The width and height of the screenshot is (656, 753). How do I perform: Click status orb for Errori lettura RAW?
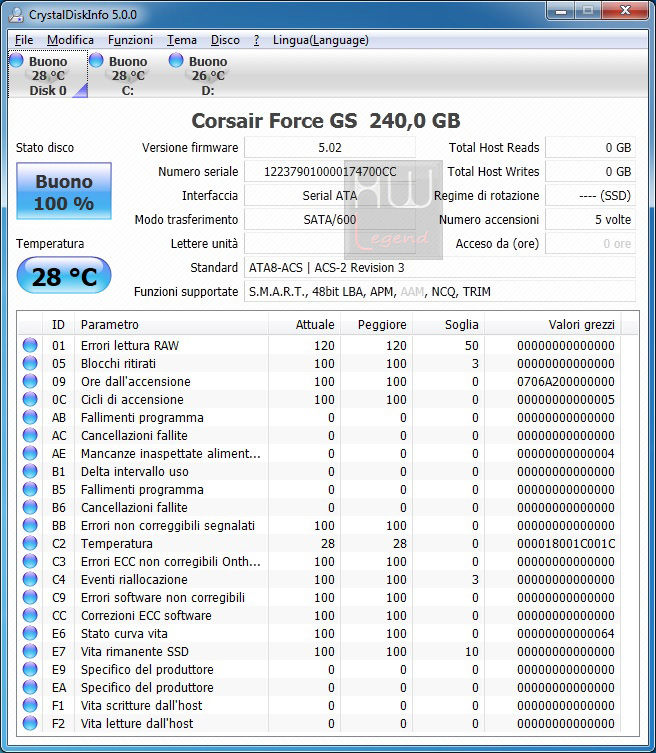[30, 345]
